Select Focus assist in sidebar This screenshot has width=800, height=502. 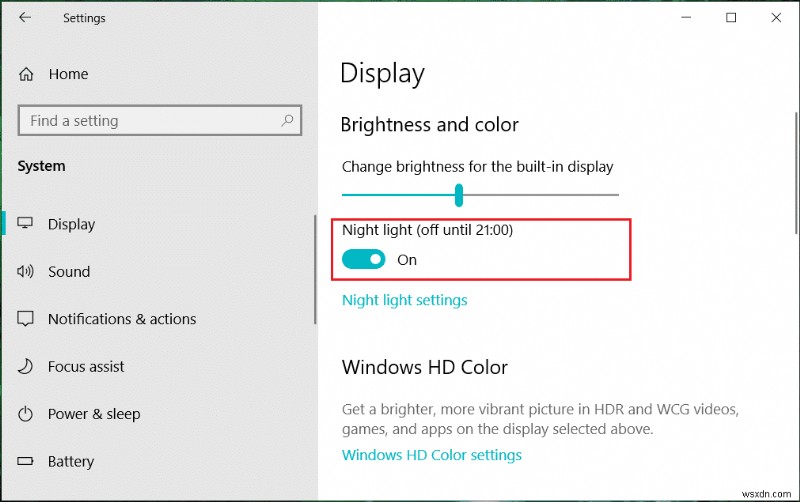coord(86,367)
